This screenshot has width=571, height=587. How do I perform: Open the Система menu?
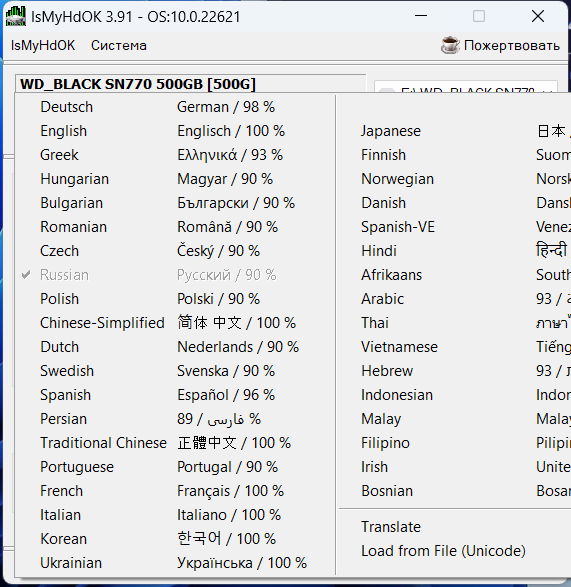tap(119, 45)
